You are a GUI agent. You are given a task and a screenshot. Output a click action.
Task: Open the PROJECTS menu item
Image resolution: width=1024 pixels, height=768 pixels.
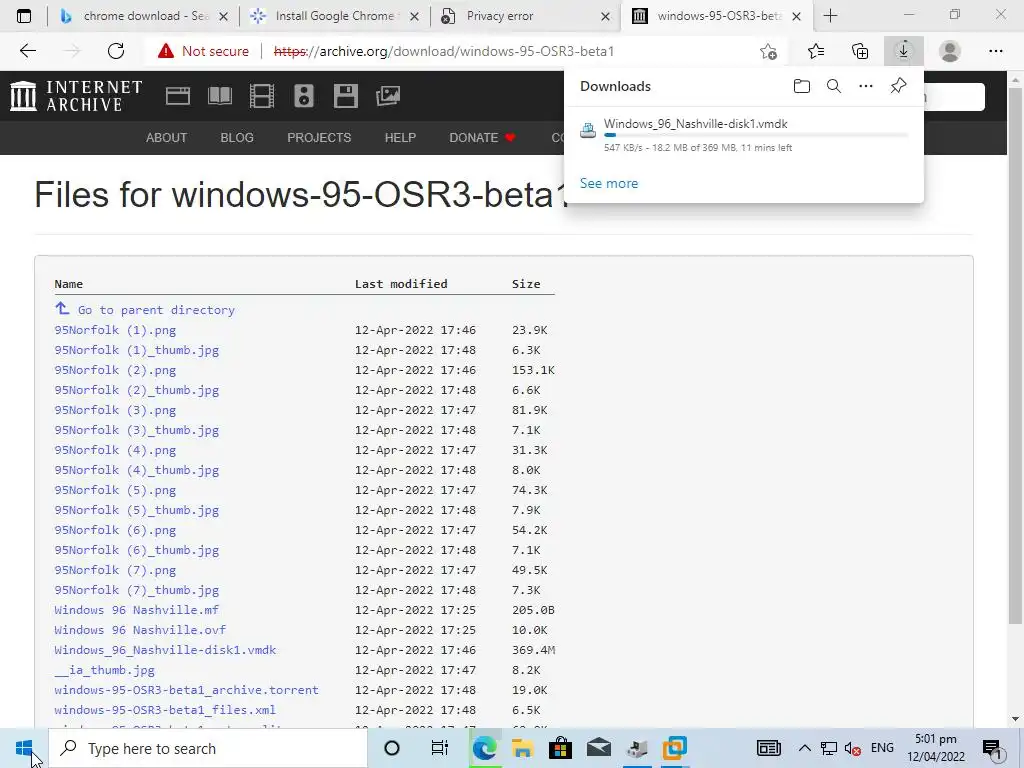(x=319, y=138)
